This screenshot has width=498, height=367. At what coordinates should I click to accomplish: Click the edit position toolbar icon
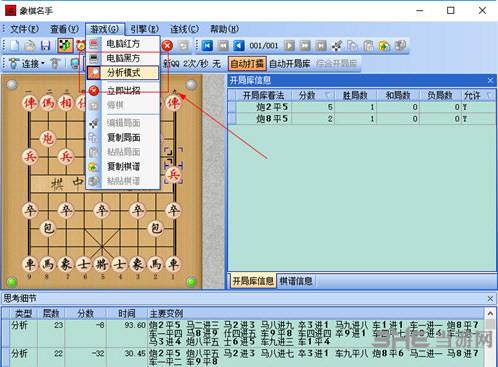pos(337,45)
